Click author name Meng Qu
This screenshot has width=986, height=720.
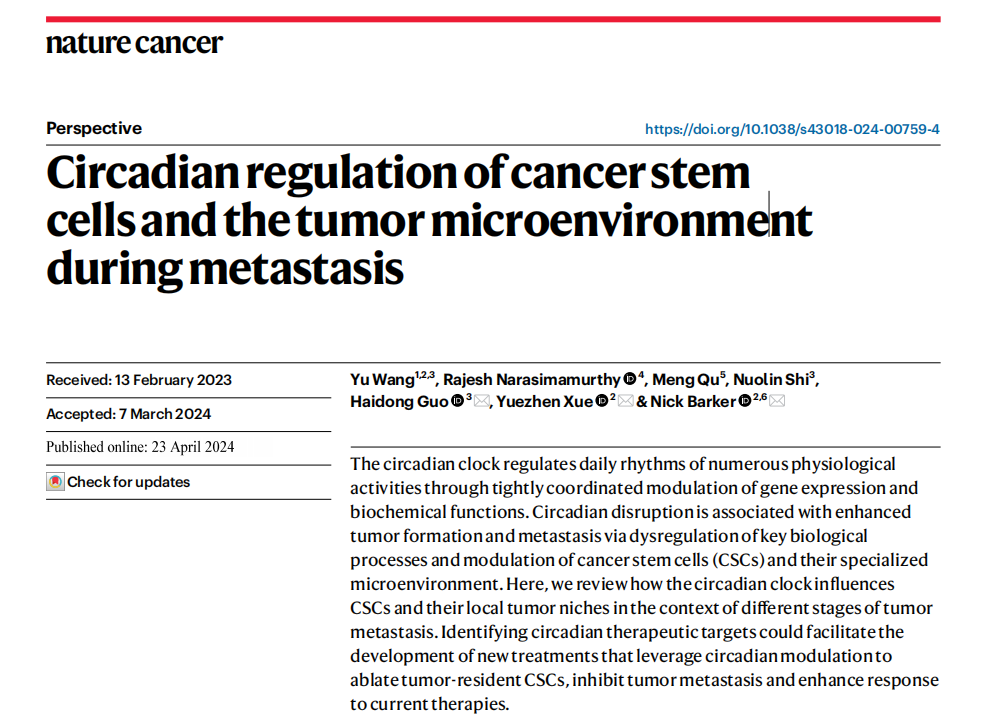(x=685, y=379)
